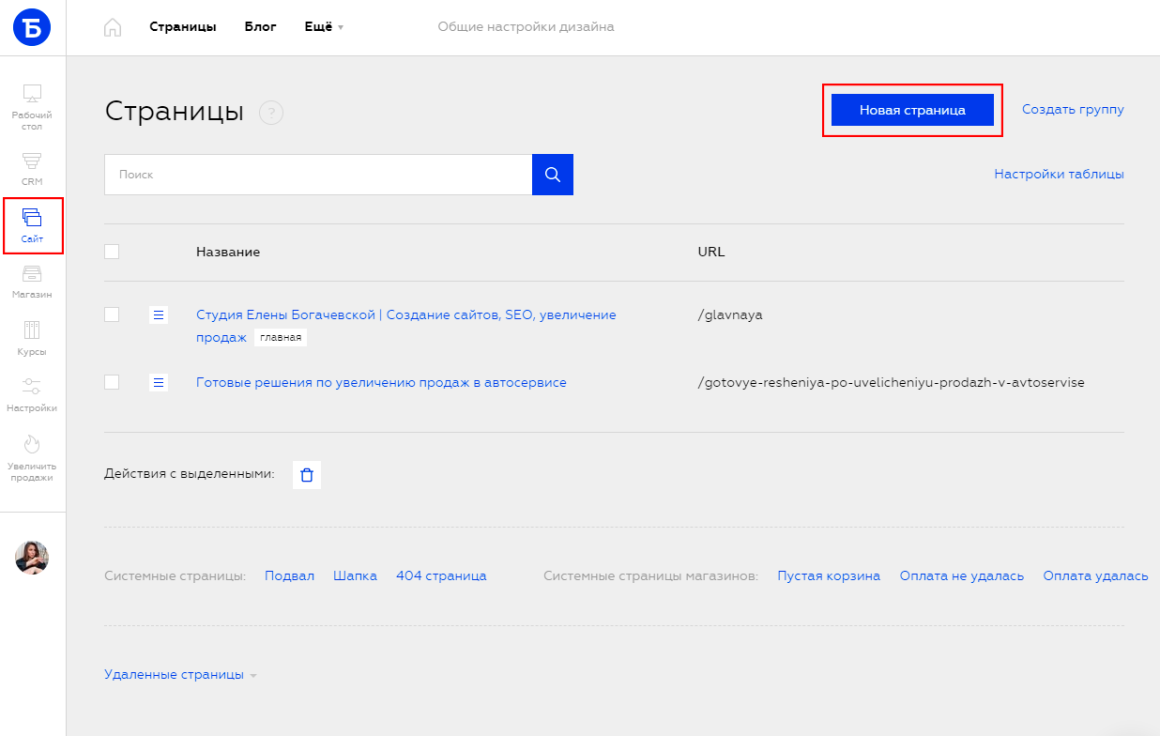Screen dimensions: 1160x736
Task: Open Сайт section in sidebar
Action: tap(32, 226)
